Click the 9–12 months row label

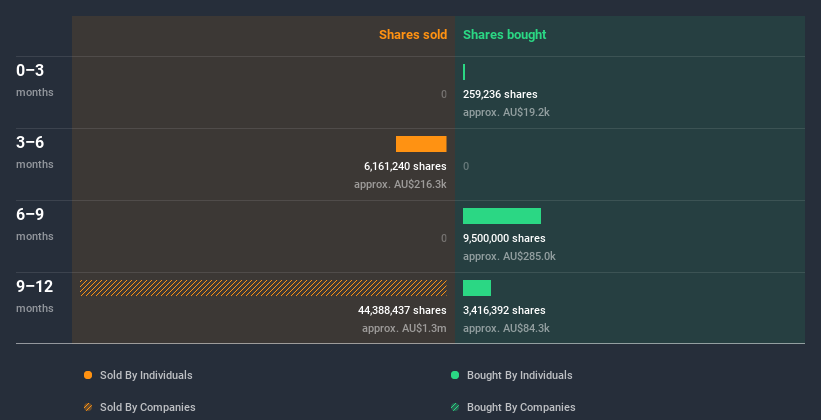[x=36, y=288]
